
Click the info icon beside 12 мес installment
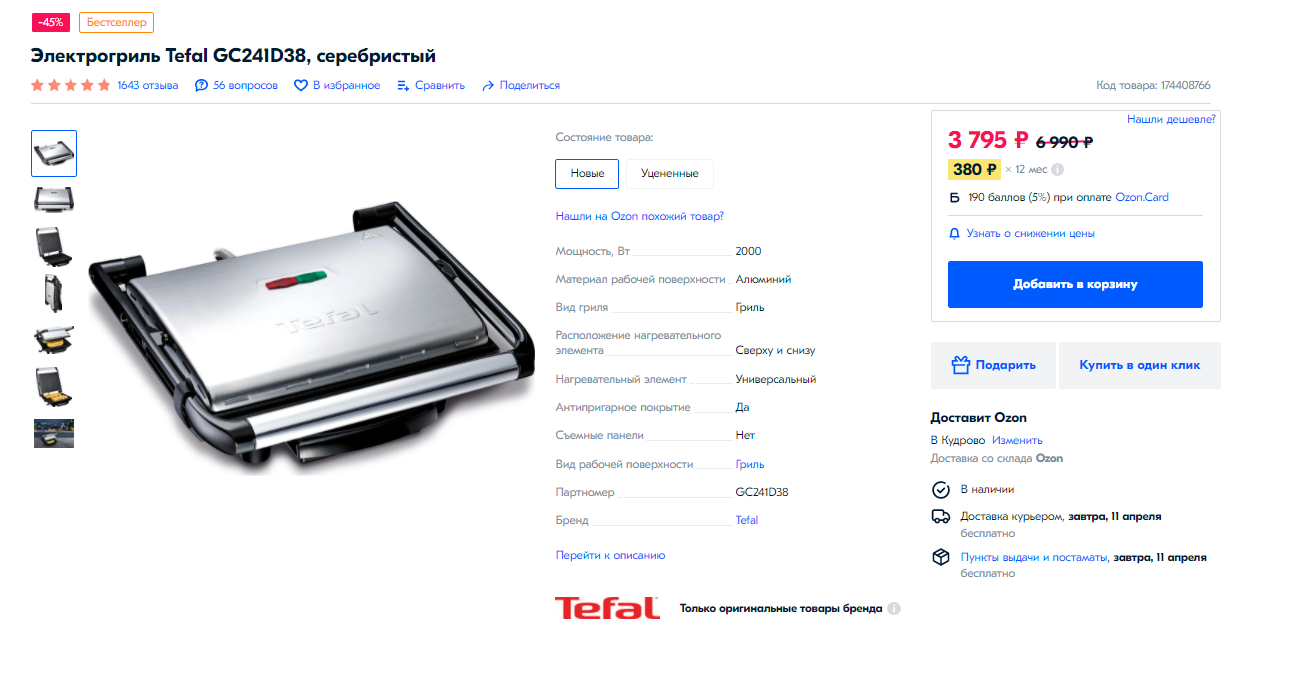point(1058,170)
